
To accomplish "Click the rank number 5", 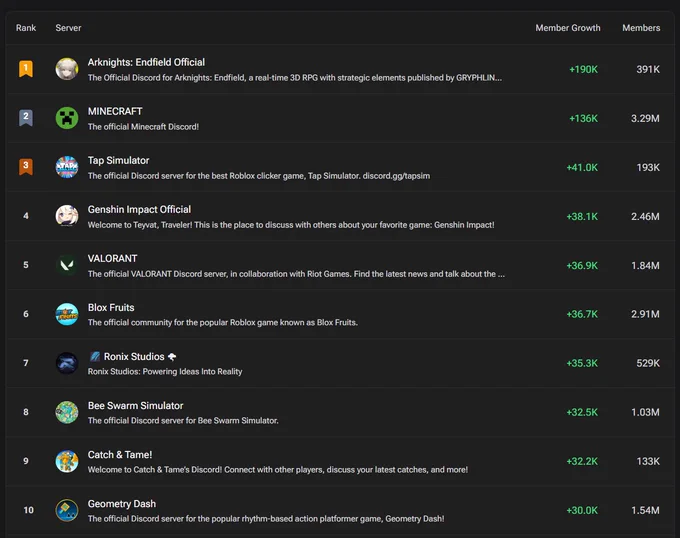I will pyautogui.click(x=26, y=265).
